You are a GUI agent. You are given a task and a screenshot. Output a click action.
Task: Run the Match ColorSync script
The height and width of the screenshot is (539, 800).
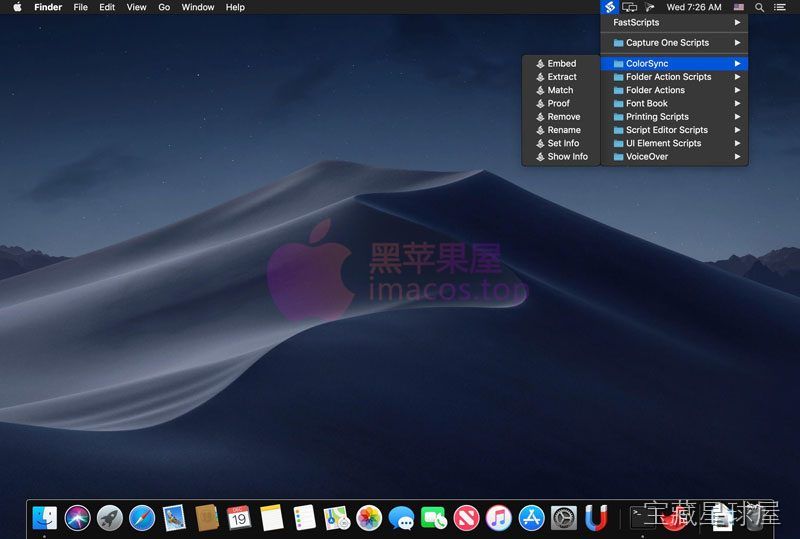coord(561,90)
